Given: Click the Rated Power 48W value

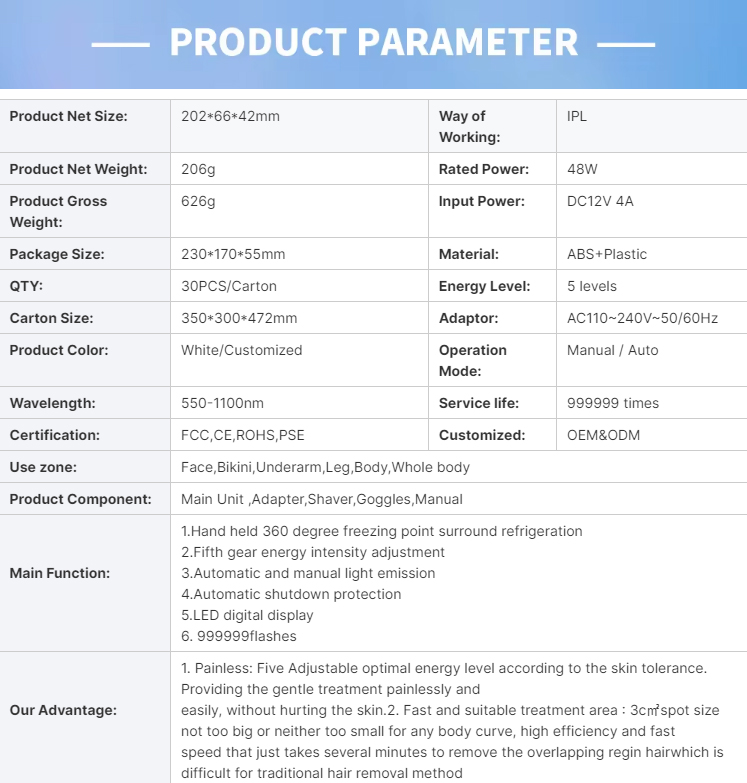Looking at the screenshot, I should tap(582, 169).
